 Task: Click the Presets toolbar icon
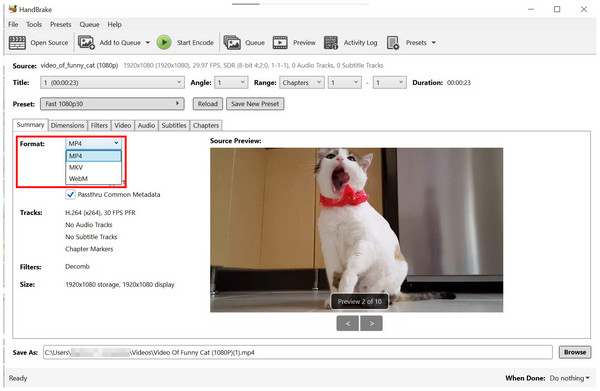click(393, 42)
